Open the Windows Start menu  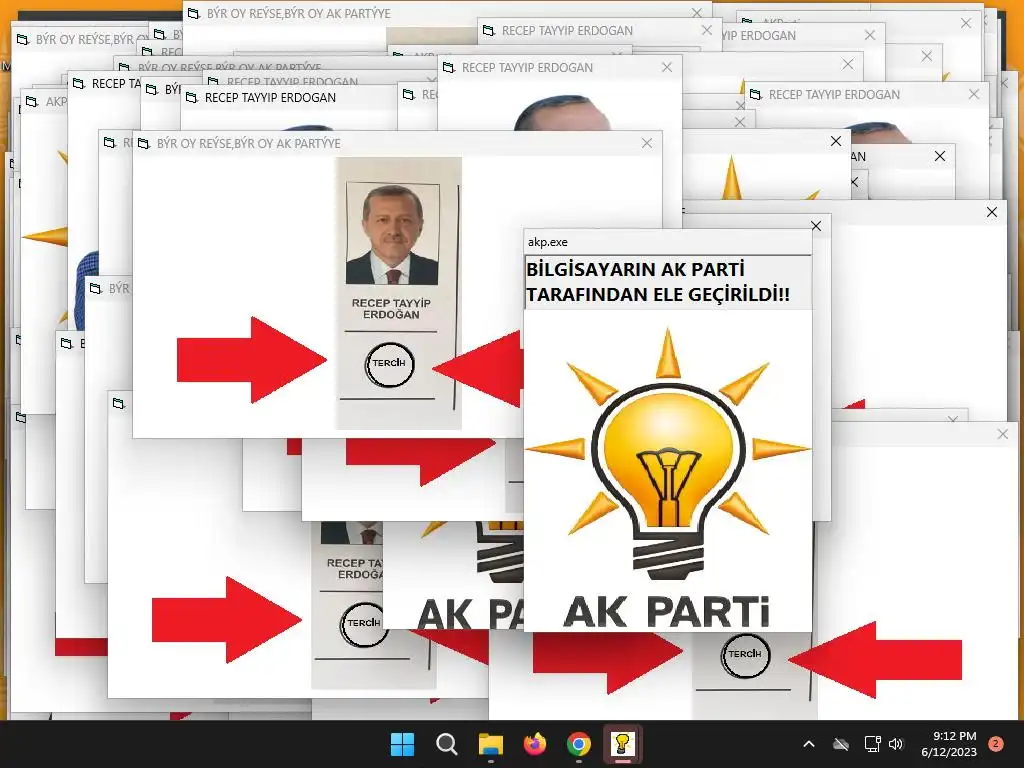pos(402,744)
